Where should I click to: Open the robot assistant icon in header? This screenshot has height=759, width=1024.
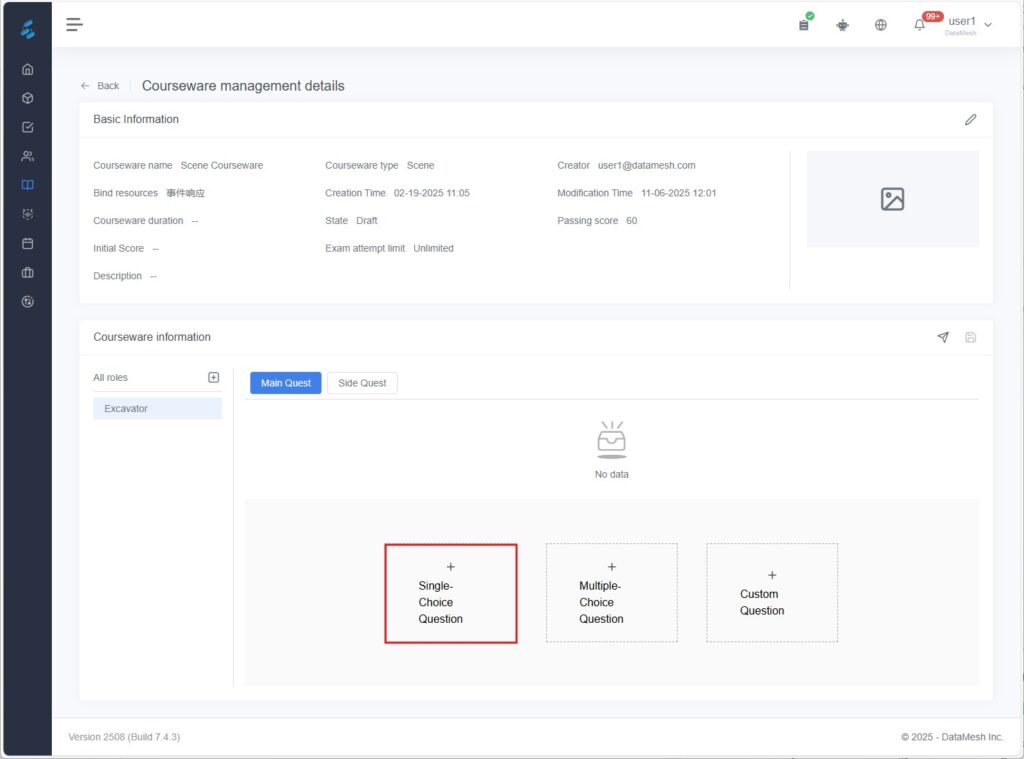842,25
